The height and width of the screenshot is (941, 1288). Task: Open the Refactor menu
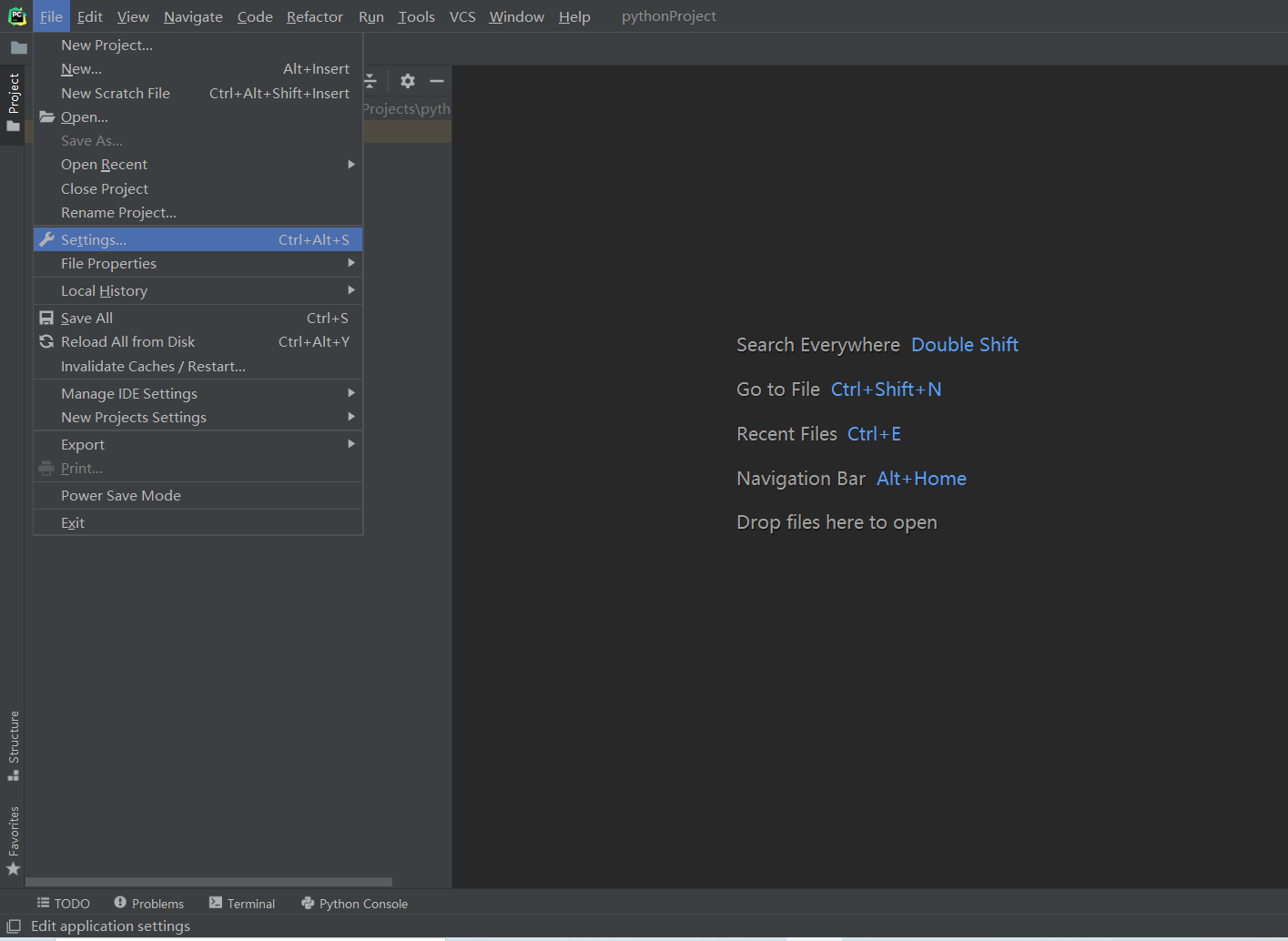click(315, 16)
